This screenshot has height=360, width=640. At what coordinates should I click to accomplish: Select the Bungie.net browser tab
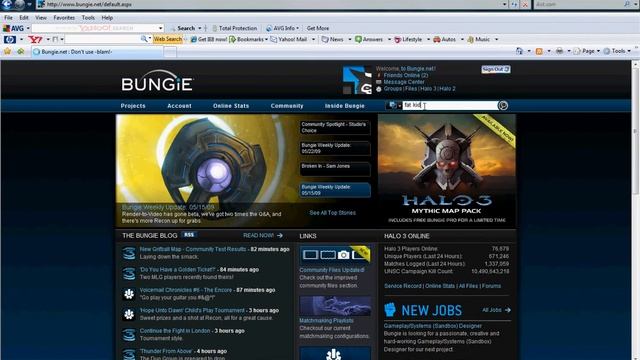coord(97,52)
